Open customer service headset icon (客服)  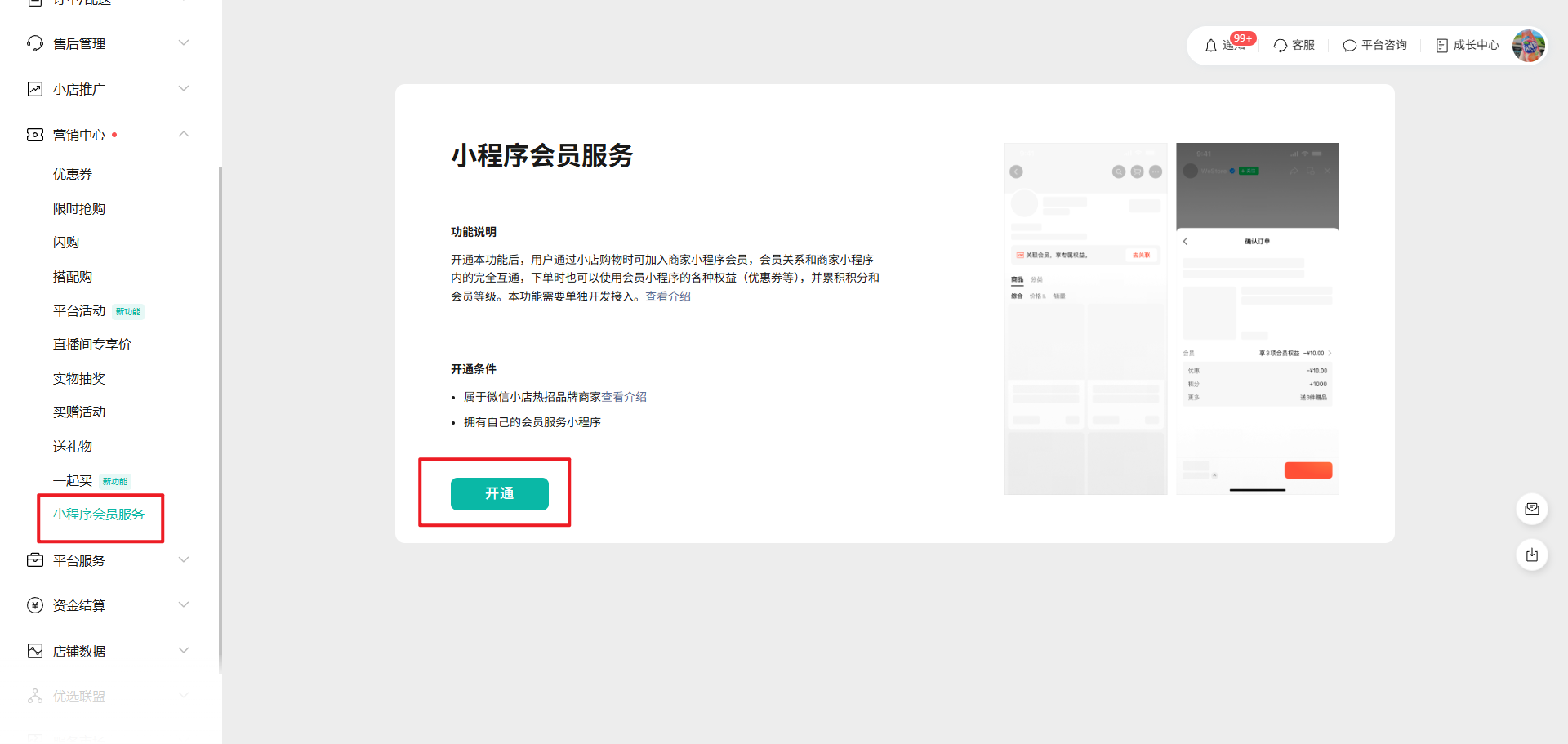pos(1281,46)
